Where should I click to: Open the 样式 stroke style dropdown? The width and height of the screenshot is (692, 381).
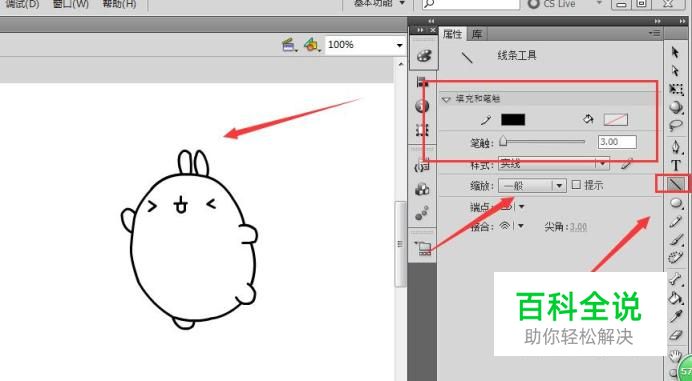pyautogui.click(x=554, y=164)
